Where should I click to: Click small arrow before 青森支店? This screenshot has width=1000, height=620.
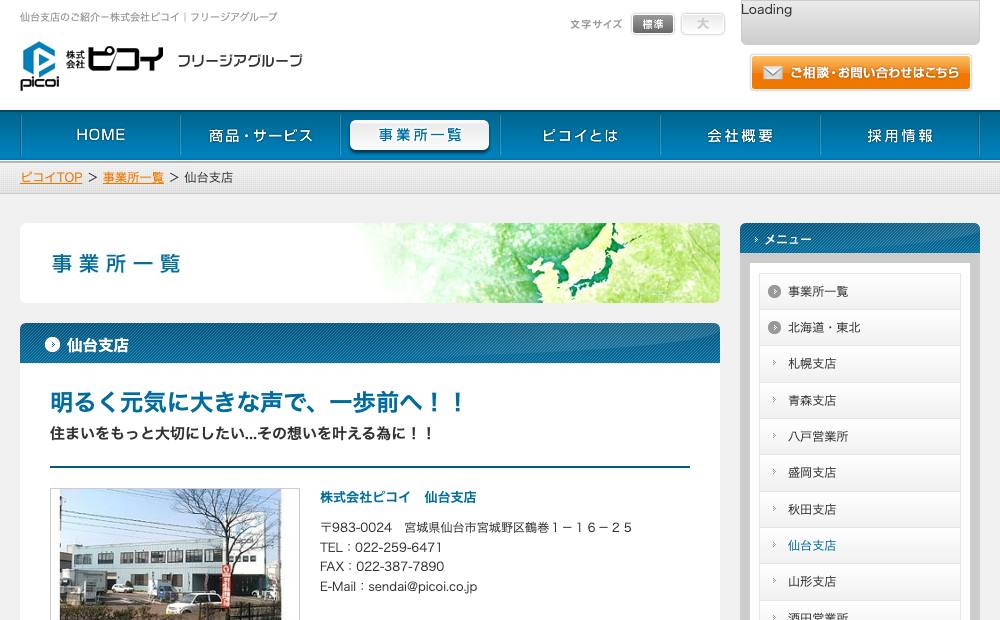[x=774, y=400]
